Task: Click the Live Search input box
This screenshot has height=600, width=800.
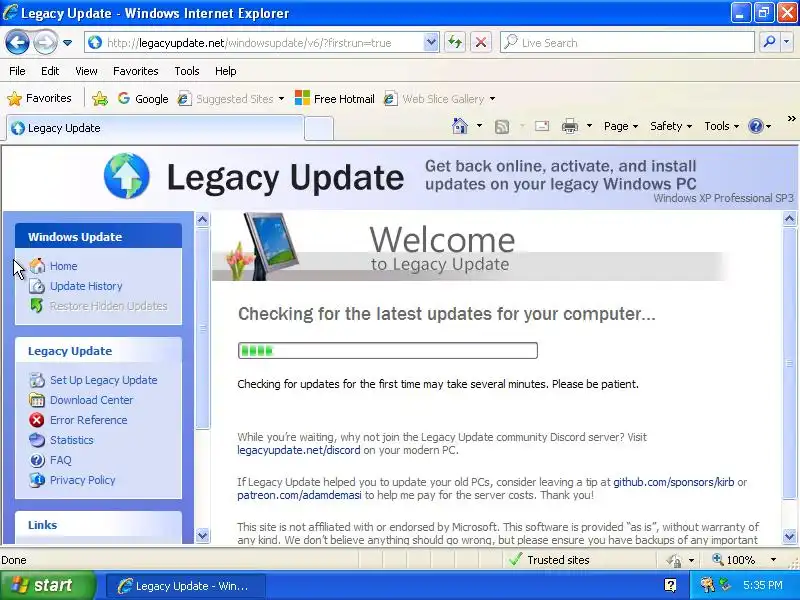Action: [x=627, y=43]
